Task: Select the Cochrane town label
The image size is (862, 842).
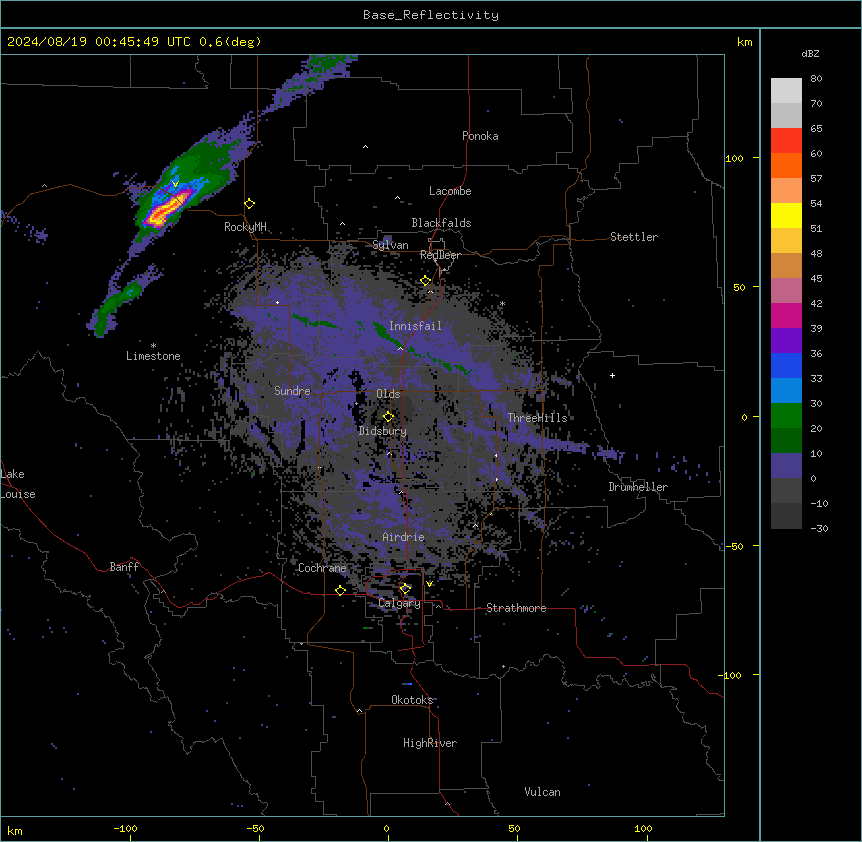Action: click(x=322, y=568)
